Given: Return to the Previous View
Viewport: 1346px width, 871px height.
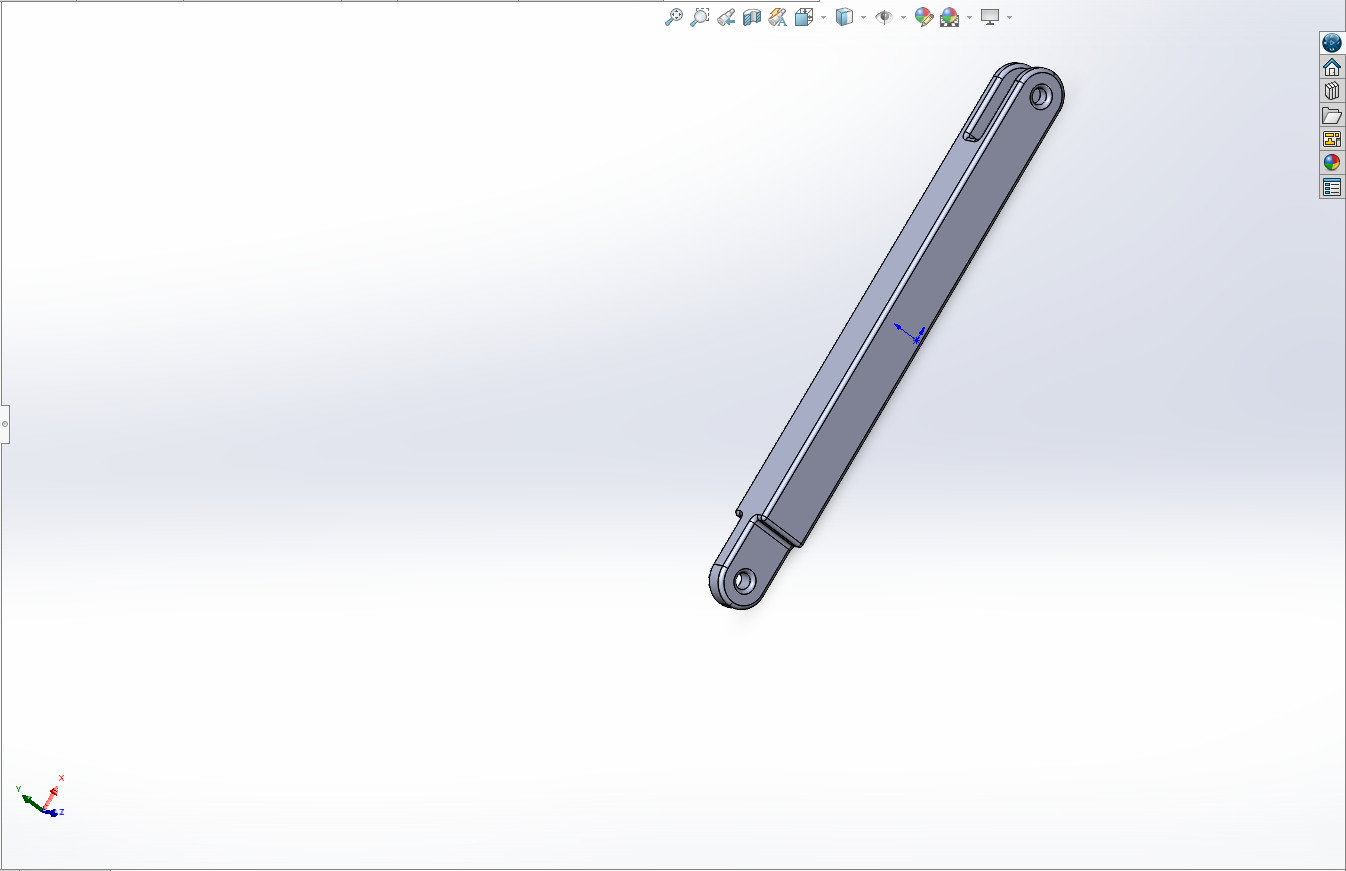Looking at the screenshot, I should 726,17.
